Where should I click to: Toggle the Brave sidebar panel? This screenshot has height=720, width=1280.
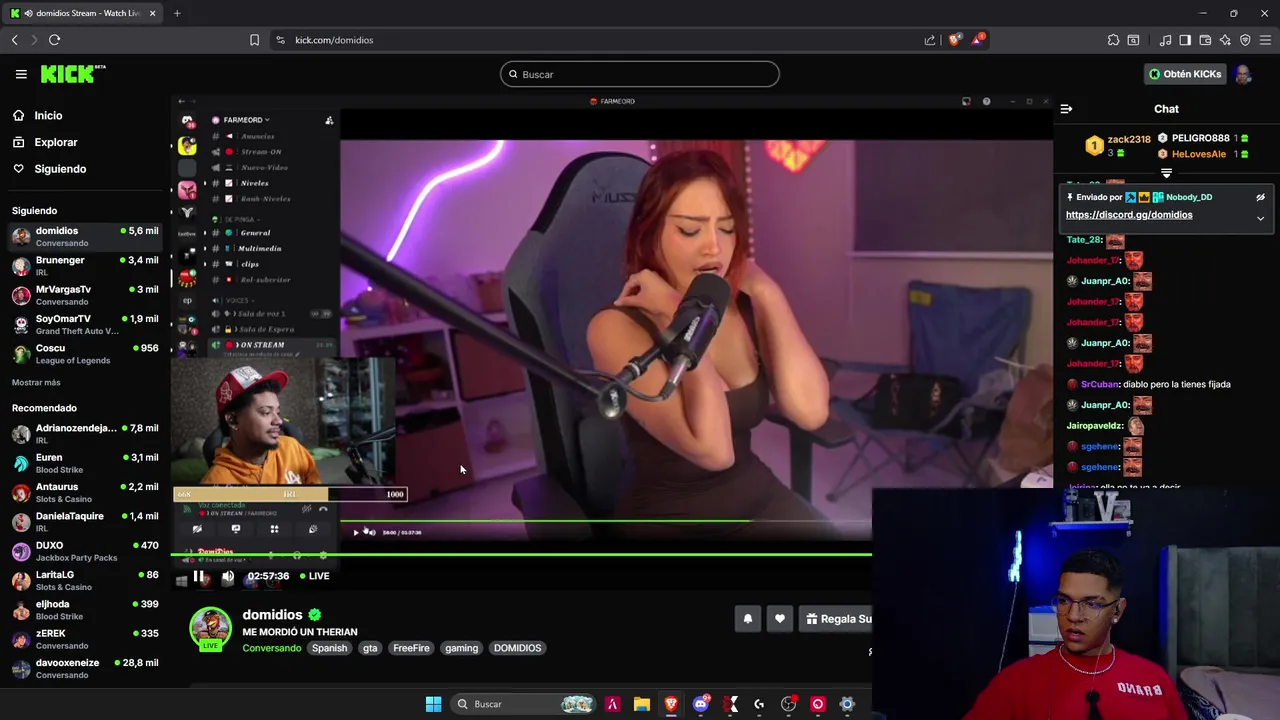(1185, 40)
